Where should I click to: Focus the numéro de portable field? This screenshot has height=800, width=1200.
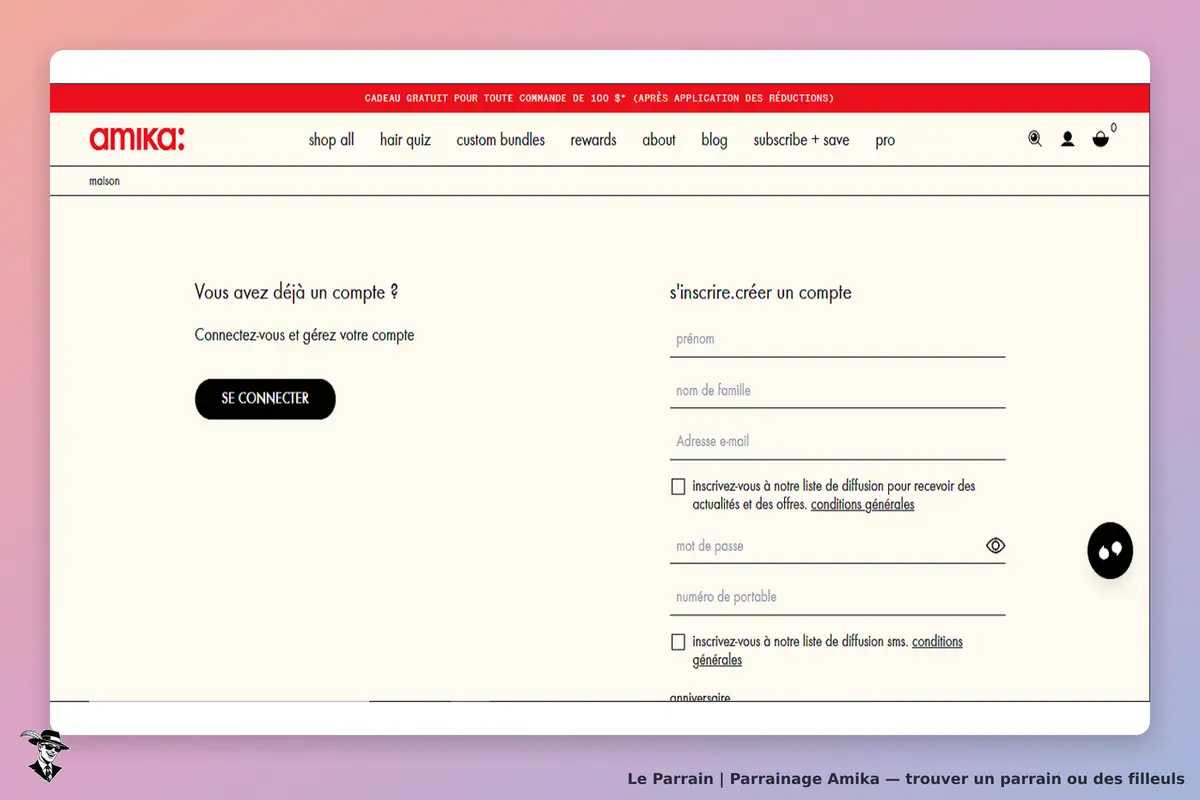[x=837, y=597]
